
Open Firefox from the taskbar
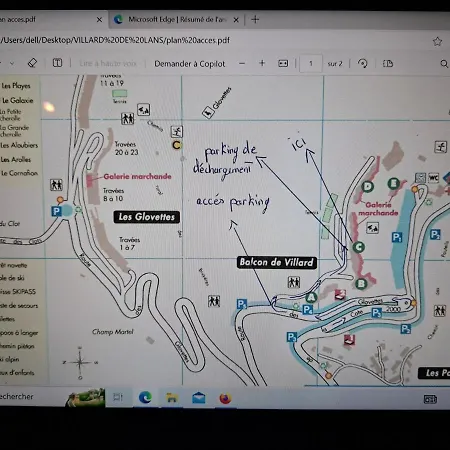(x=225, y=398)
